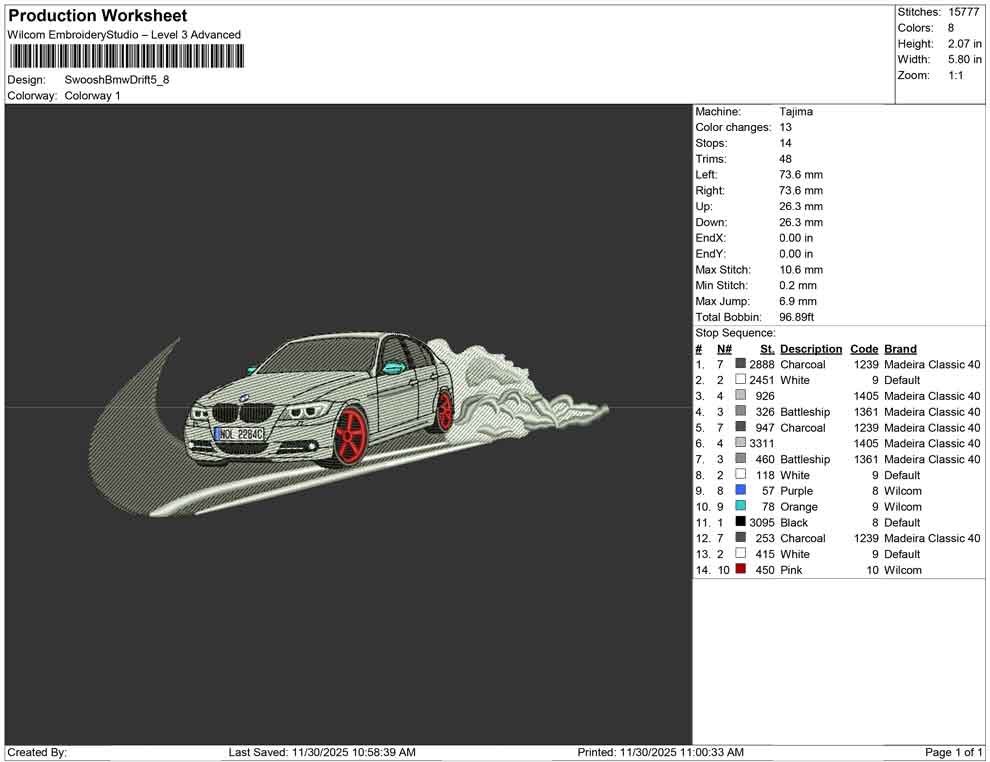
Task: Click the Page 1 of 1 label
Action: point(949,752)
